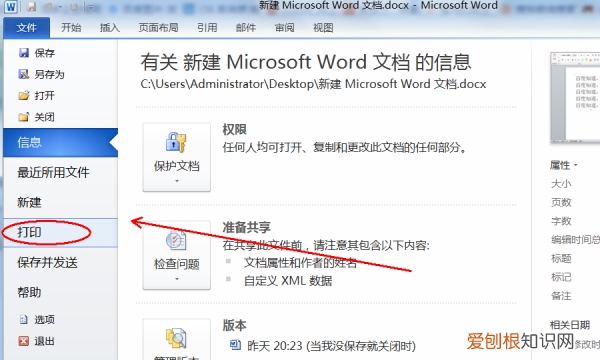Screen dimensions: 600x360
Task: Switch to the 页面布局 ribbon tab
Action: 158,28
